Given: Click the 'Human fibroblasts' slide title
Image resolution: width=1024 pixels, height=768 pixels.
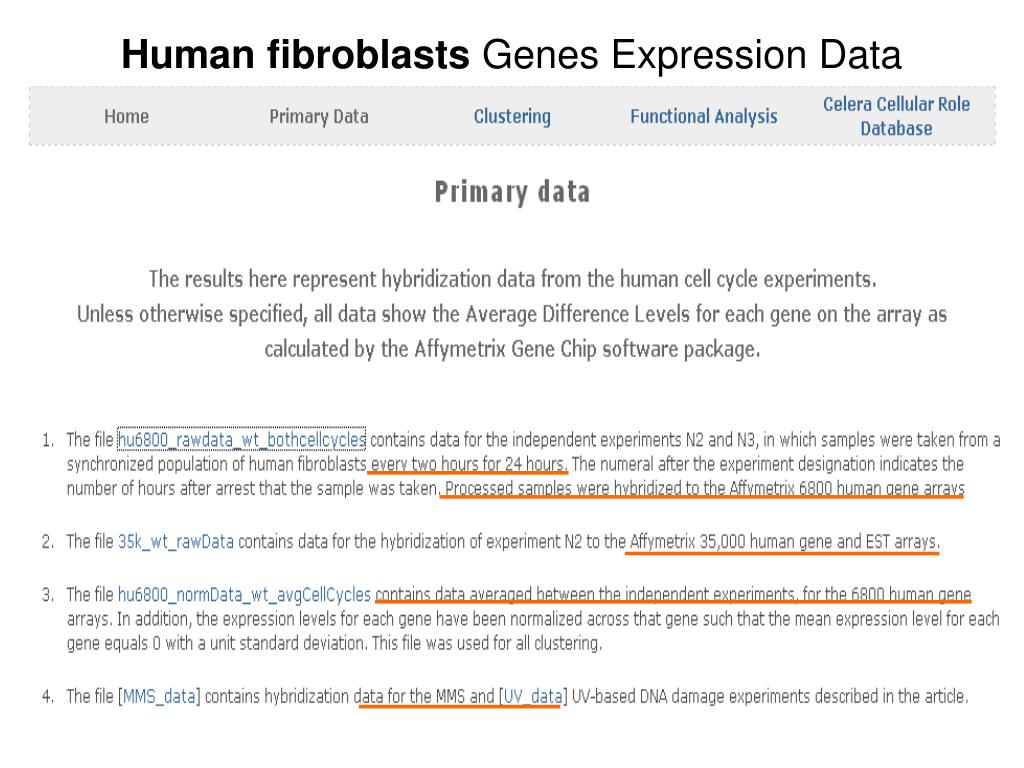Looking at the screenshot, I should point(295,54).
